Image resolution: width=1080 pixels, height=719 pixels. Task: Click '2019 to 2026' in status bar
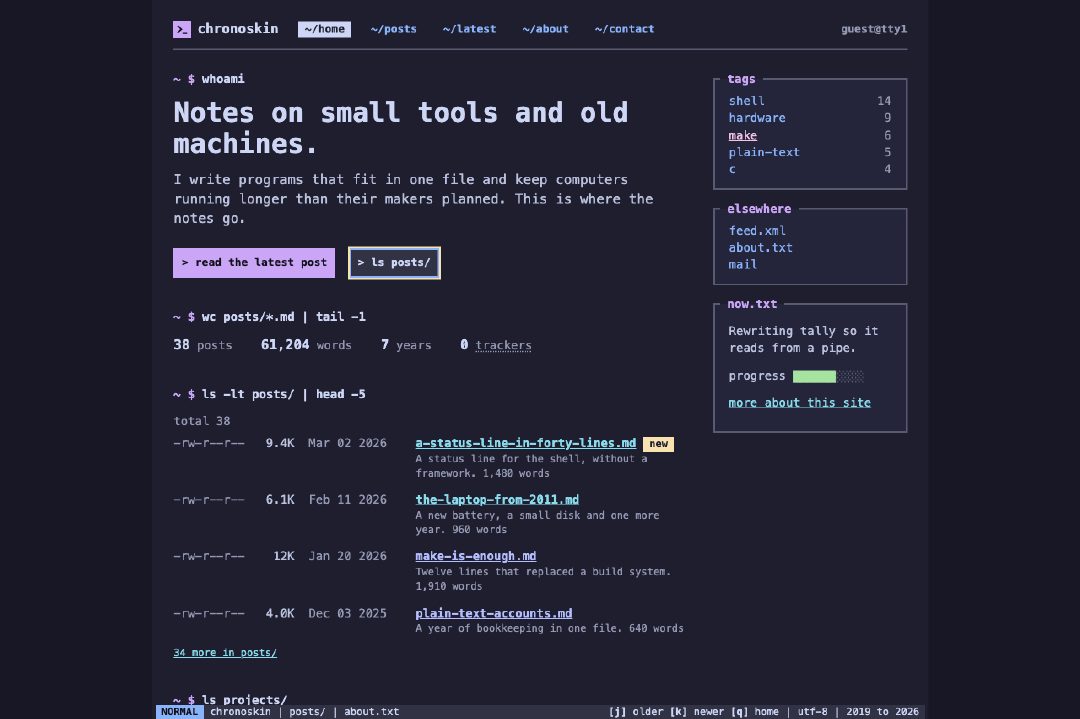click(x=882, y=711)
